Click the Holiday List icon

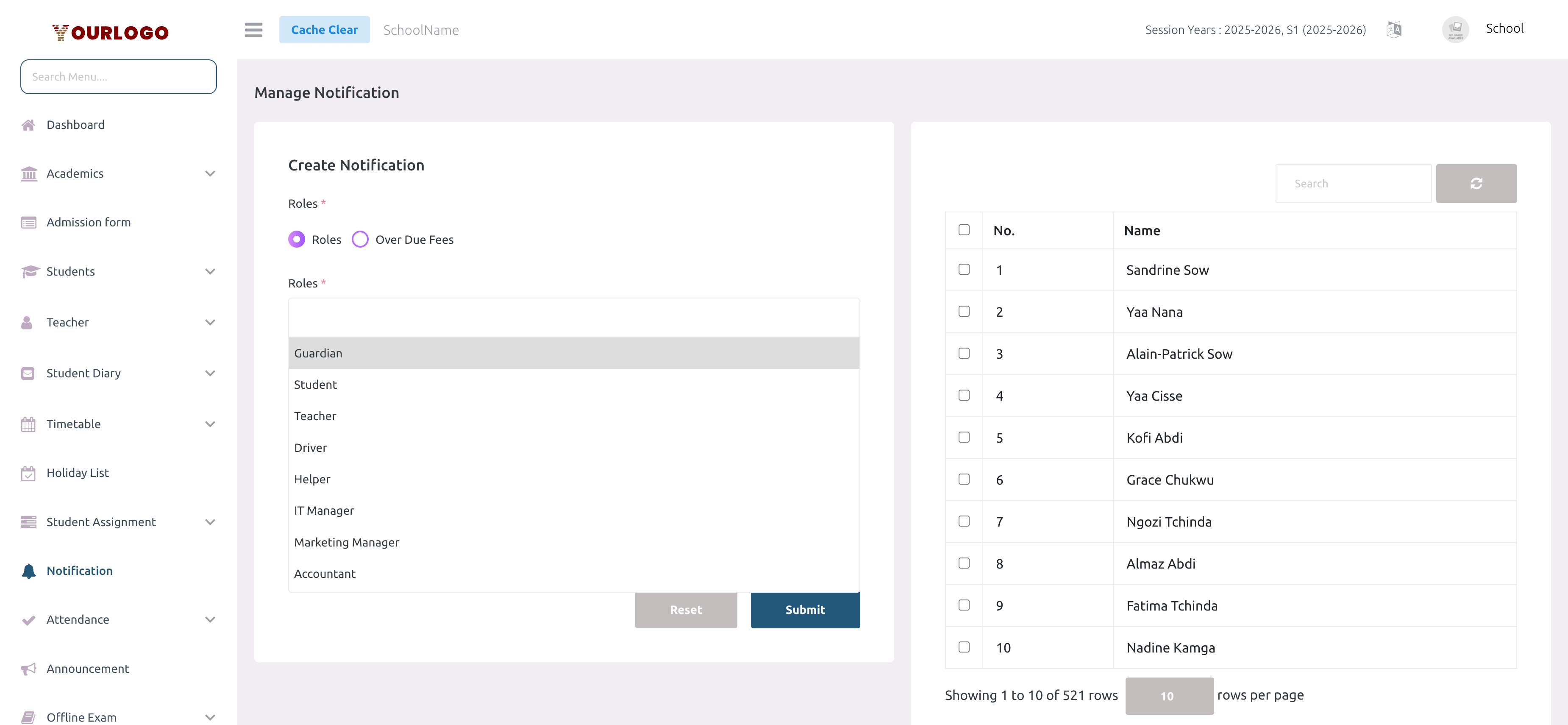[29, 472]
